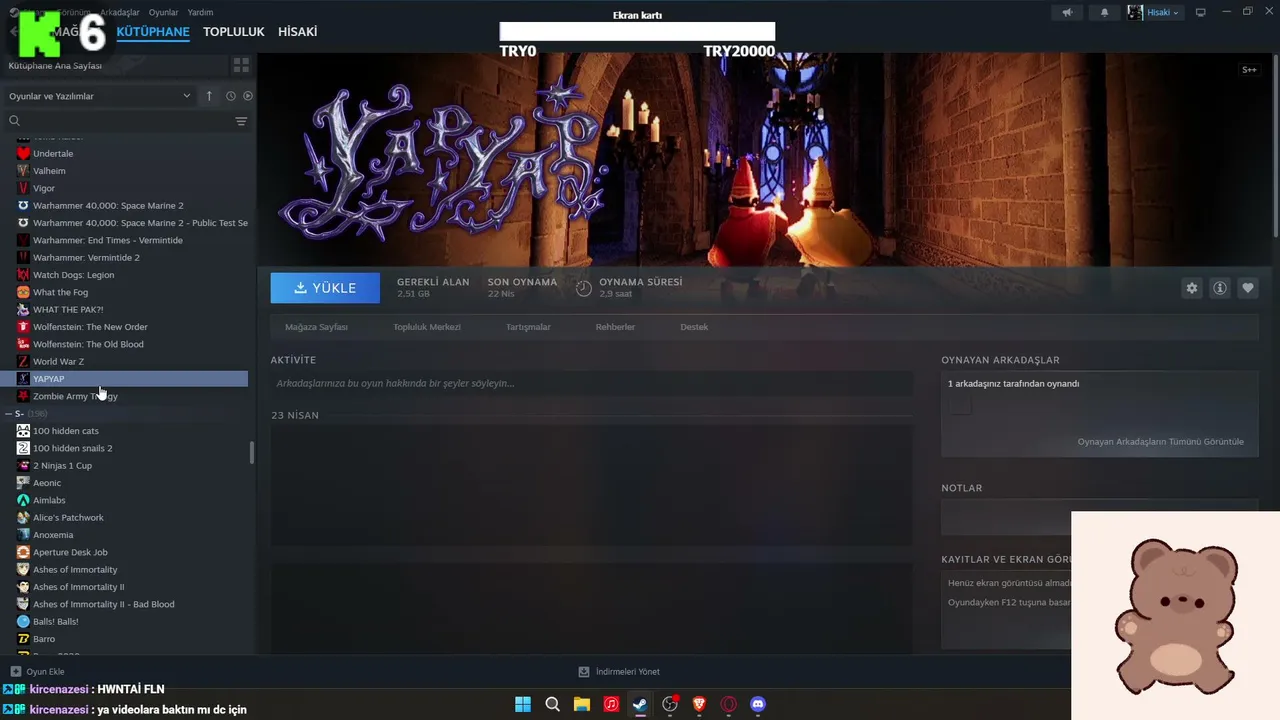Screen dimensions: 1280x720
Task: Open the music app in taskbar
Action: coord(611,704)
